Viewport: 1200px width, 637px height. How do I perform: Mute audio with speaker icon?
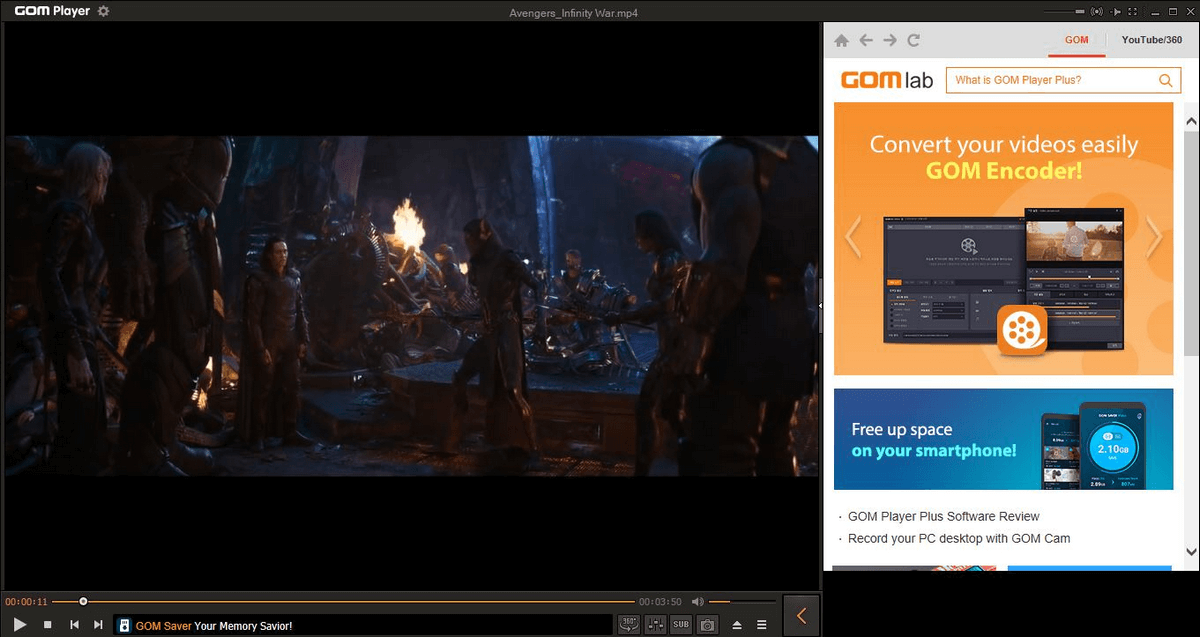pos(697,602)
